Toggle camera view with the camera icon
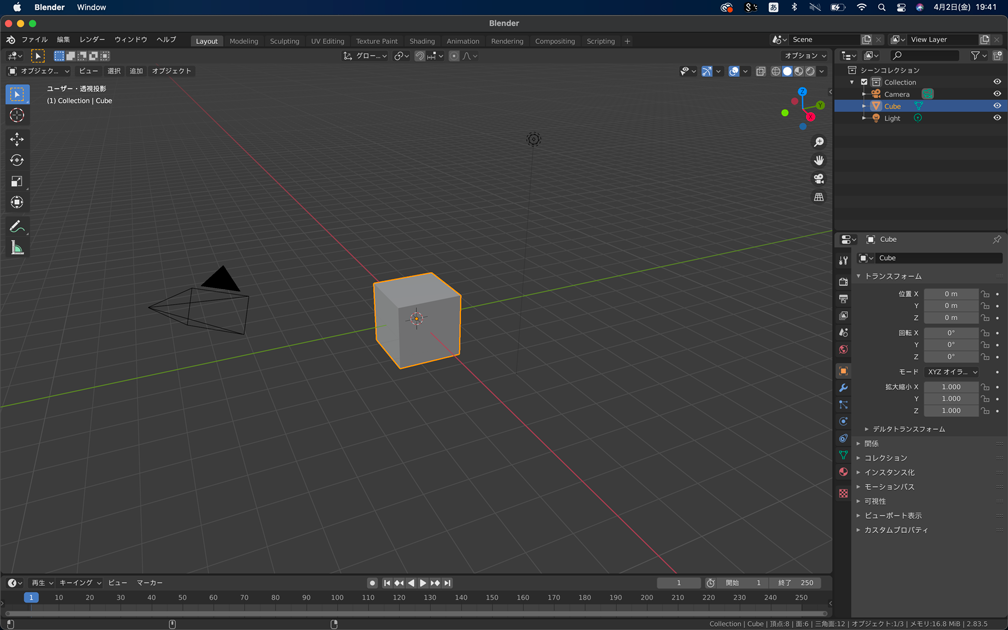The image size is (1008, 630). coord(818,179)
